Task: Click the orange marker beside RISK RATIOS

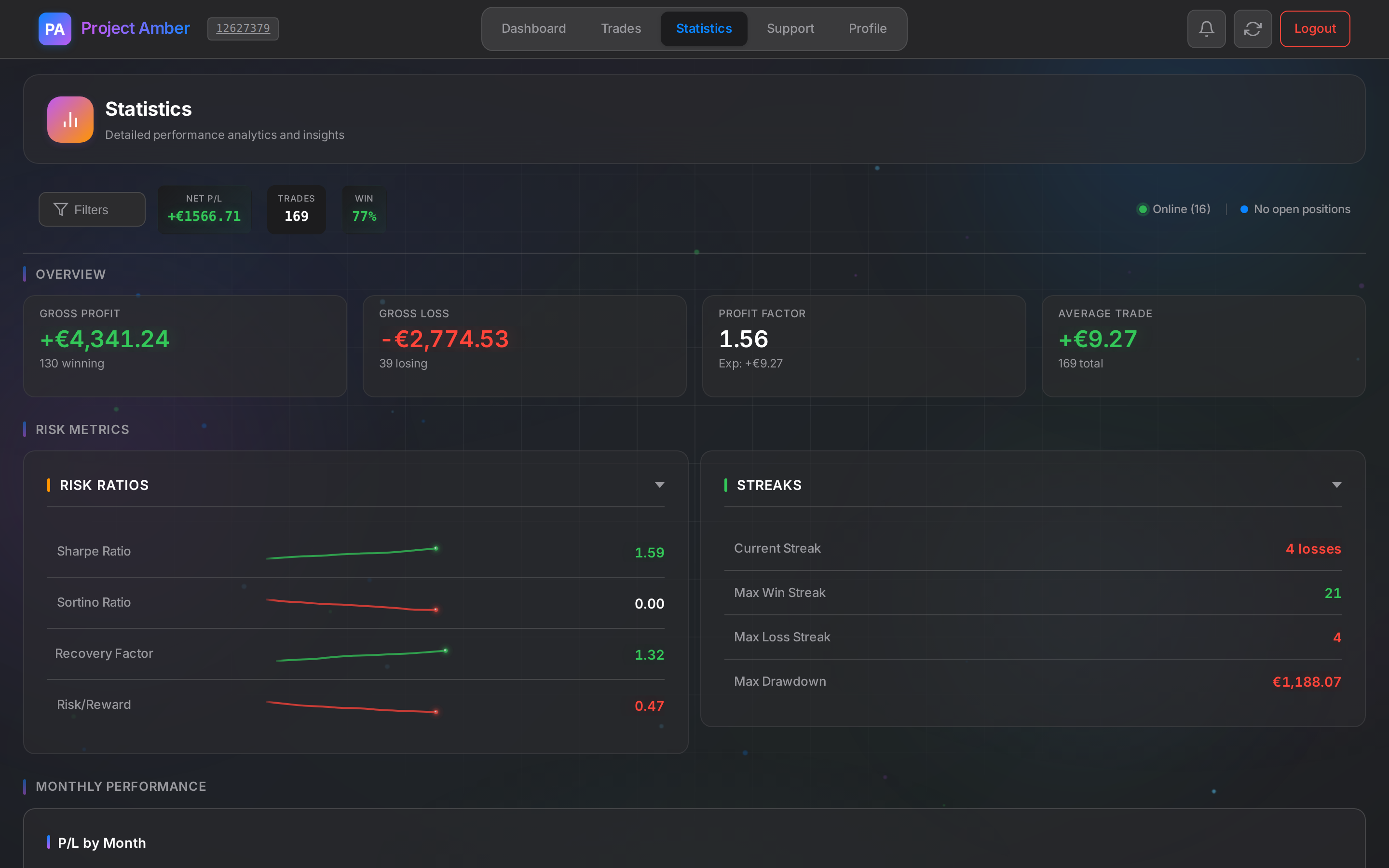Action: click(49, 485)
